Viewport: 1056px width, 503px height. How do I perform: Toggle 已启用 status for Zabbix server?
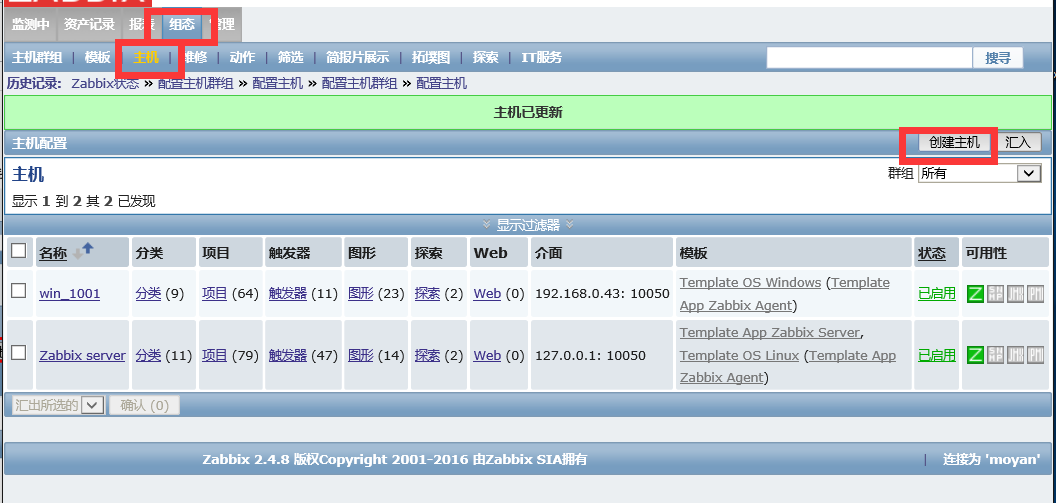[937, 355]
